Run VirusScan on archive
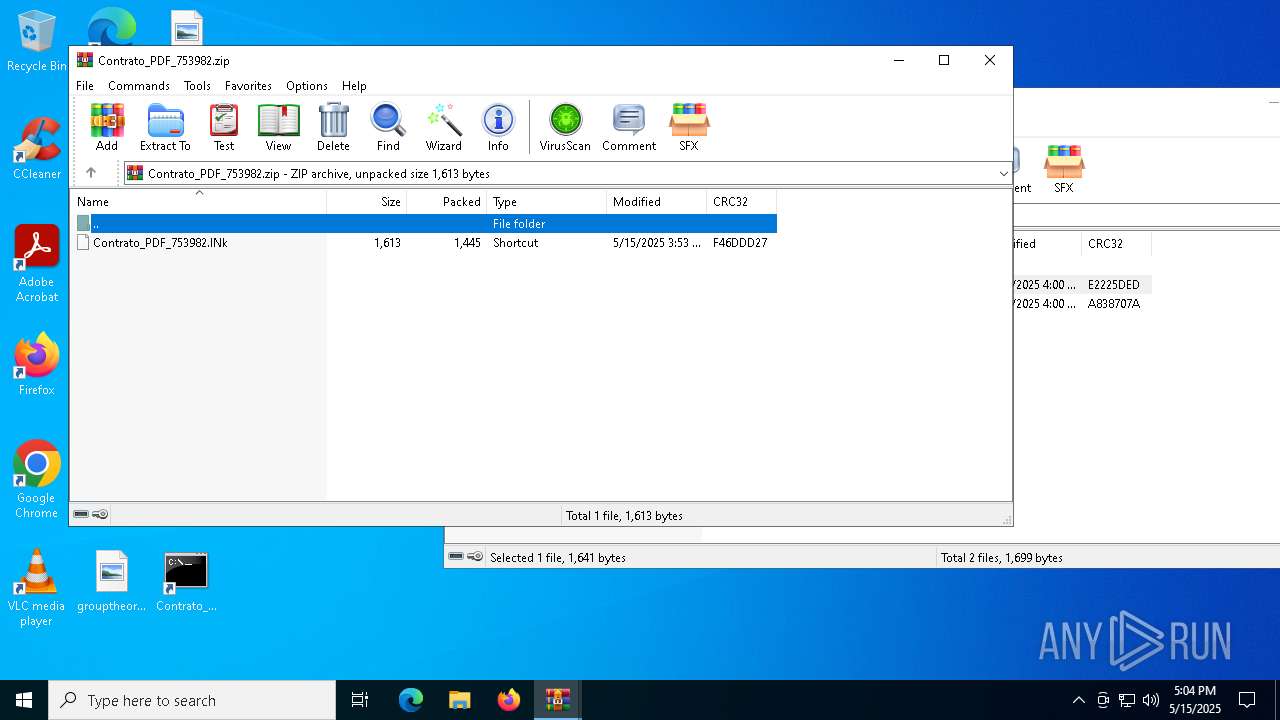Image resolution: width=1280 pixels, height=720 pixels. pos(565,127)
